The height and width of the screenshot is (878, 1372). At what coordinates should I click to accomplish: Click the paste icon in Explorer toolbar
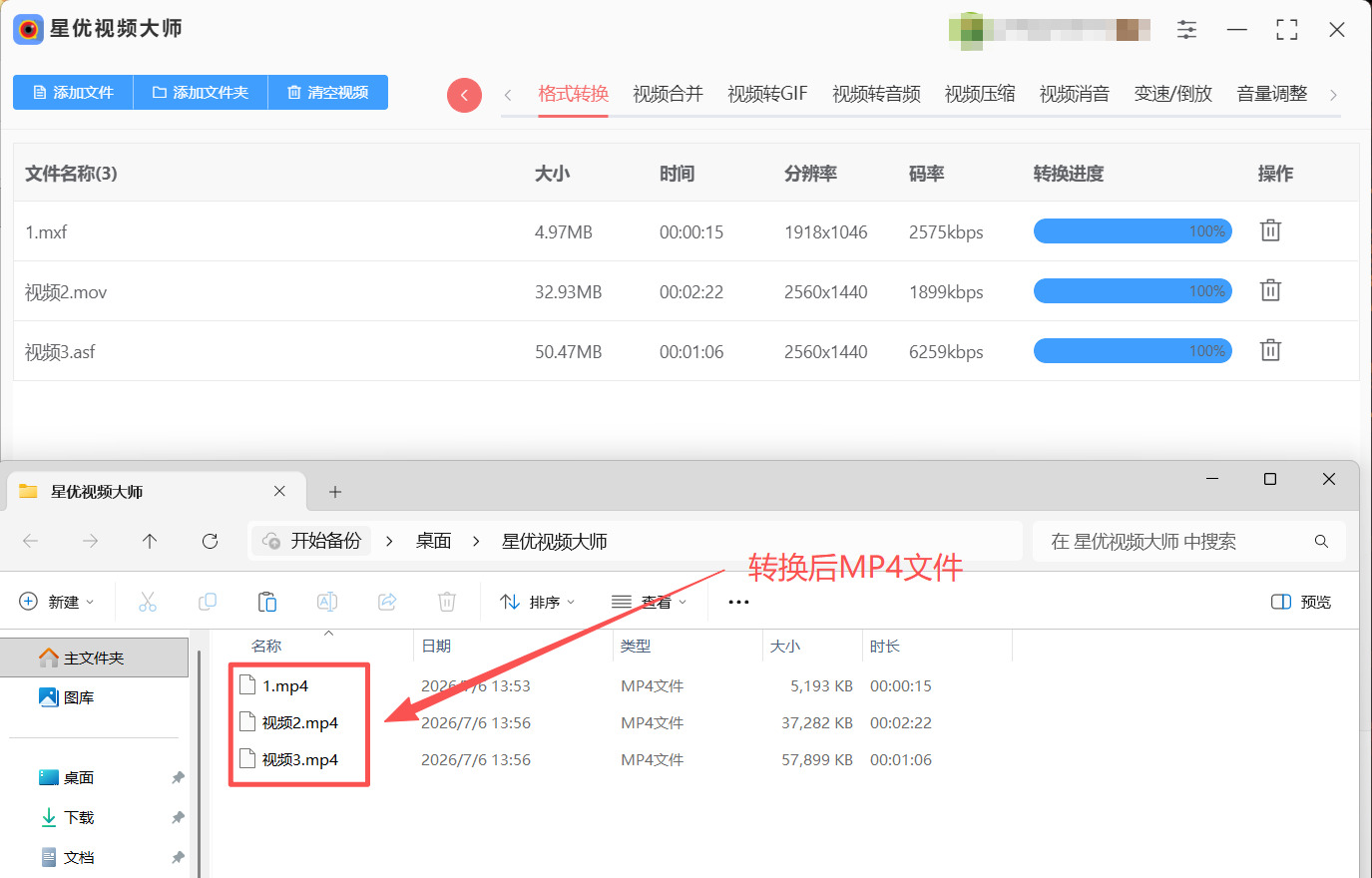(267, 602)
